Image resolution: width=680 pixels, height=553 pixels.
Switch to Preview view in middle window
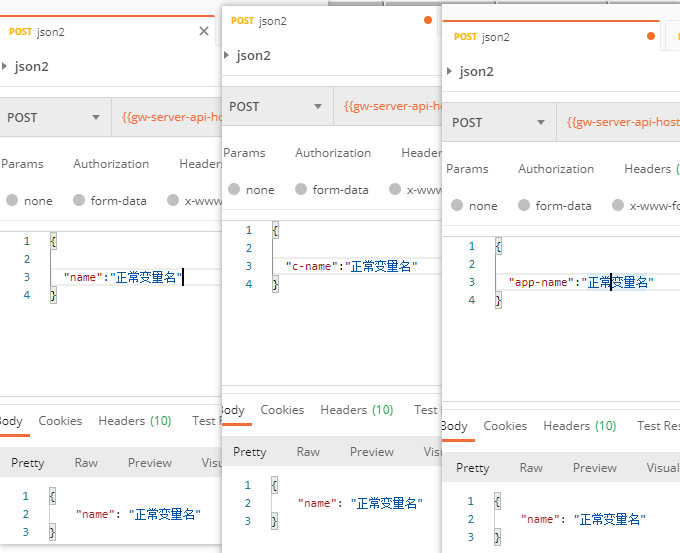(x=372, y=452)
